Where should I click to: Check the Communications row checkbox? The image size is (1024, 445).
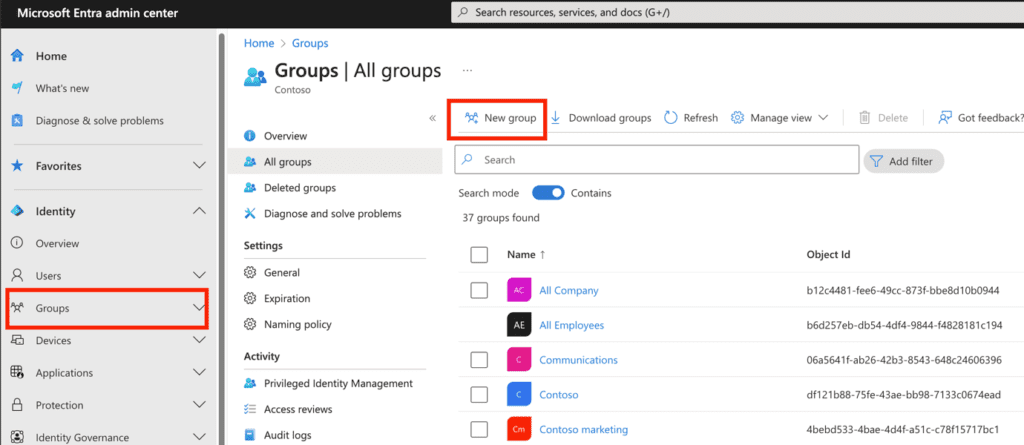click(x=479, y=360)
